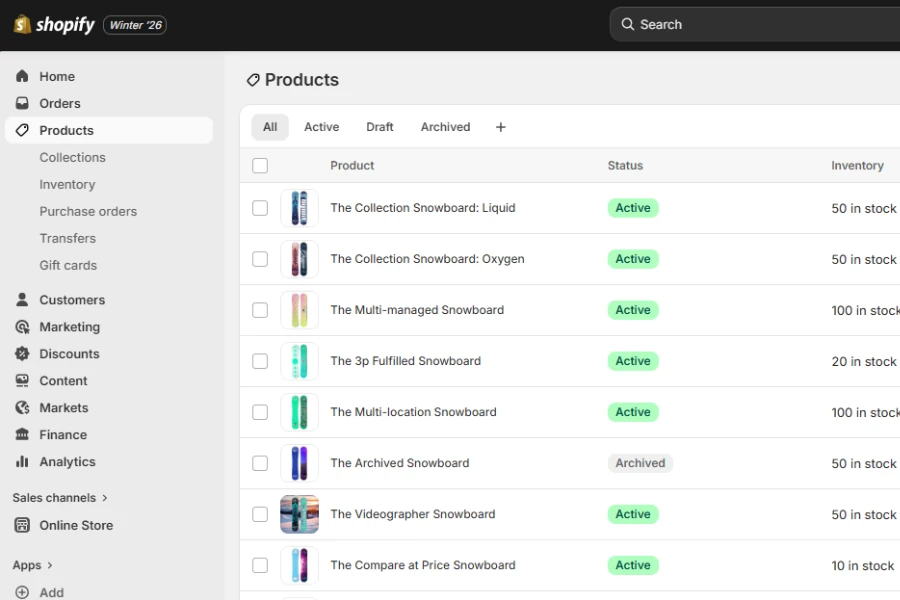Select the Analytics bar chart icon
Viewport: 900px width, 600px height.
(21, 461)
